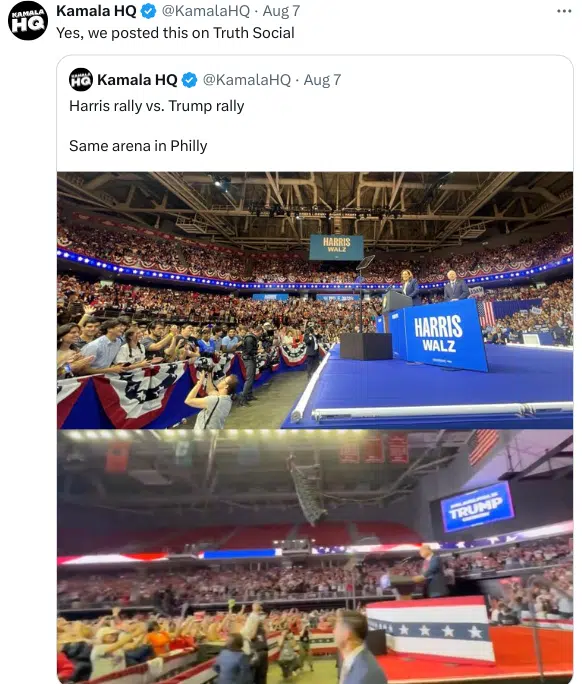This screenshot has height=684, width=582.
Task: Click the Kamala HQ profile avatar on main tweet
Action: pos(28,21)
